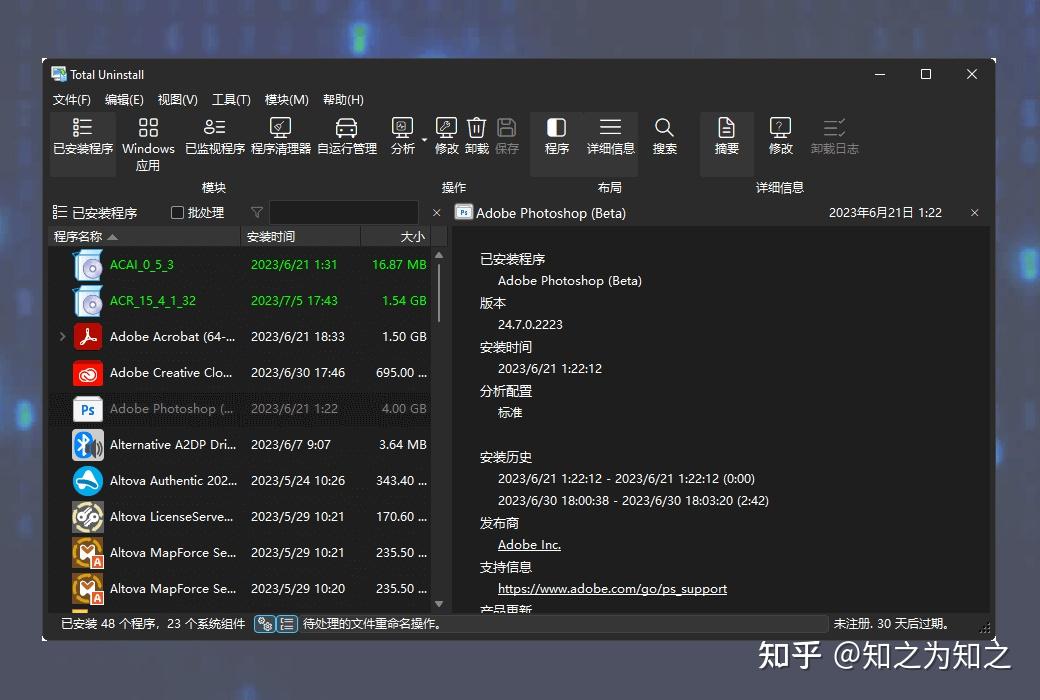Click the program list scroll down arrow
1040x700 pixels.
[438, 604]
